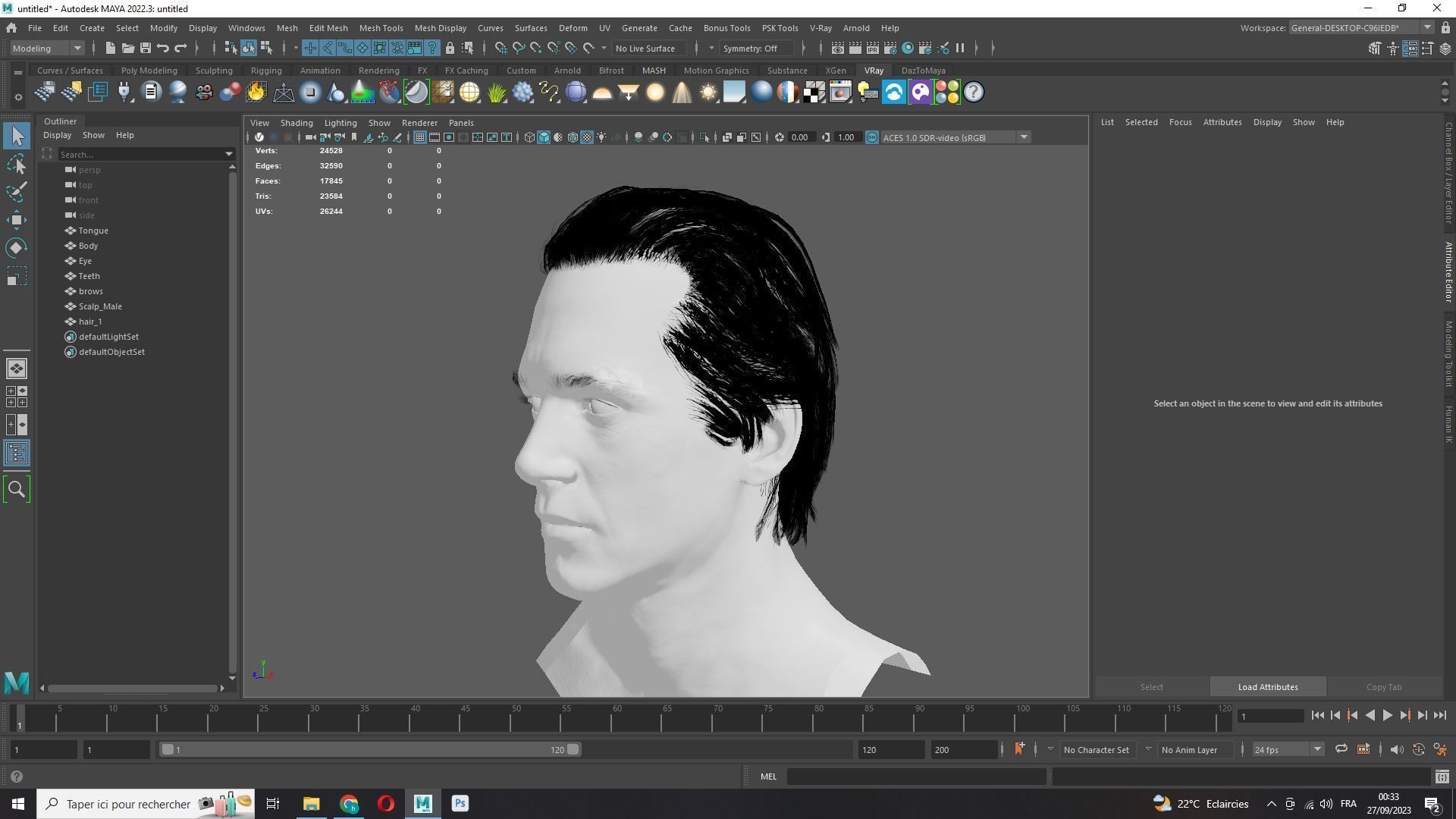Open the 24 fps frame rate dropdown
The image size is (1456, 819).
1288,750
